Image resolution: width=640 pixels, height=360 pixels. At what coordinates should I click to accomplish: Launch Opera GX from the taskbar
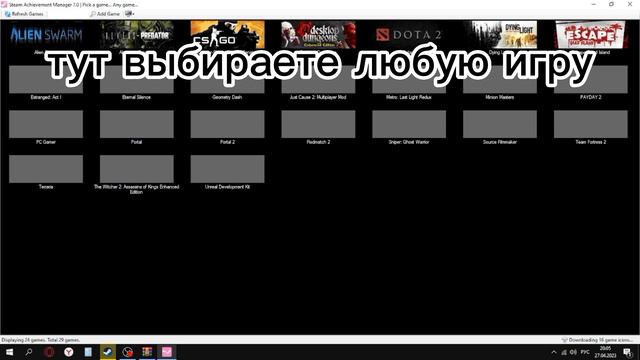49,352
